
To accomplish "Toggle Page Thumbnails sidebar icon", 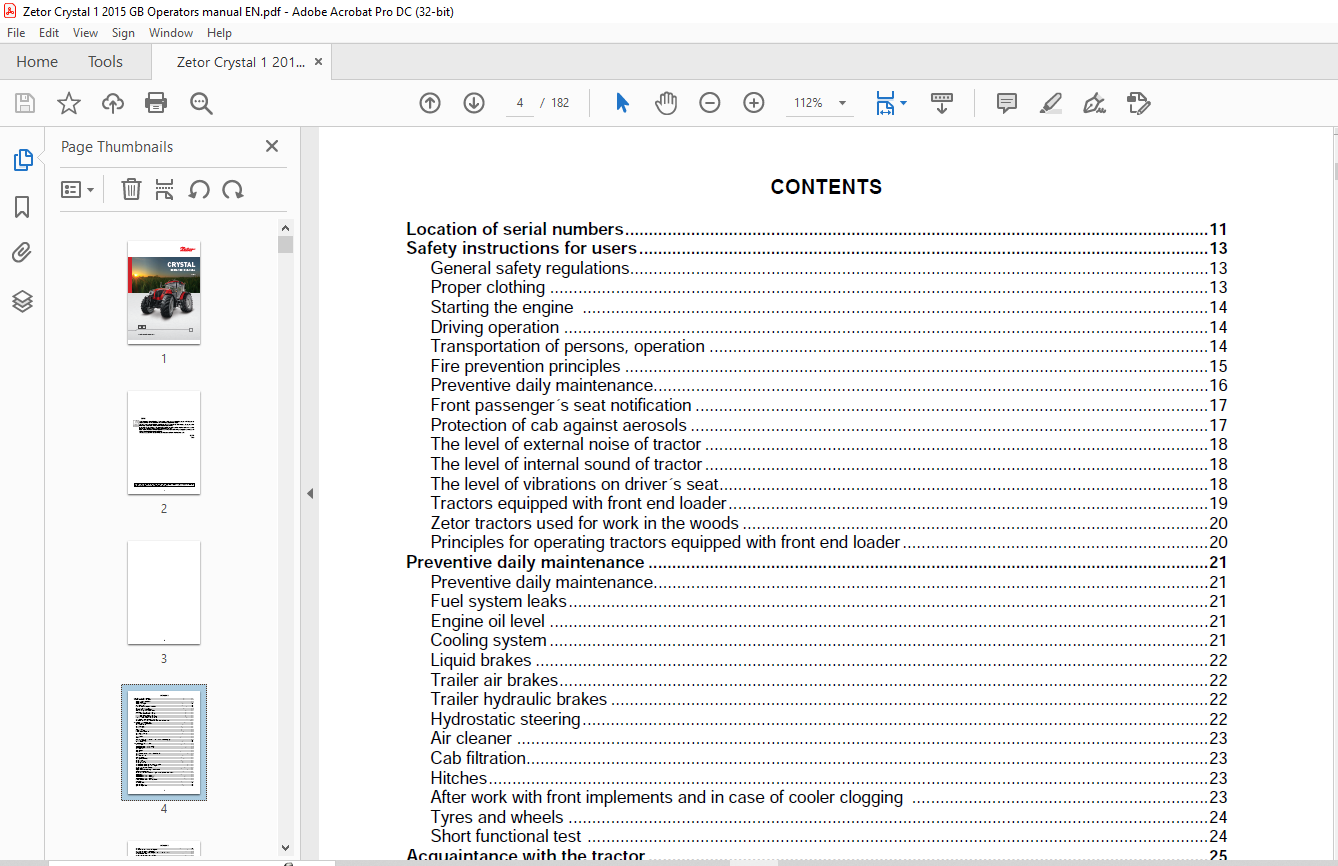I will [x=22, y=159].
